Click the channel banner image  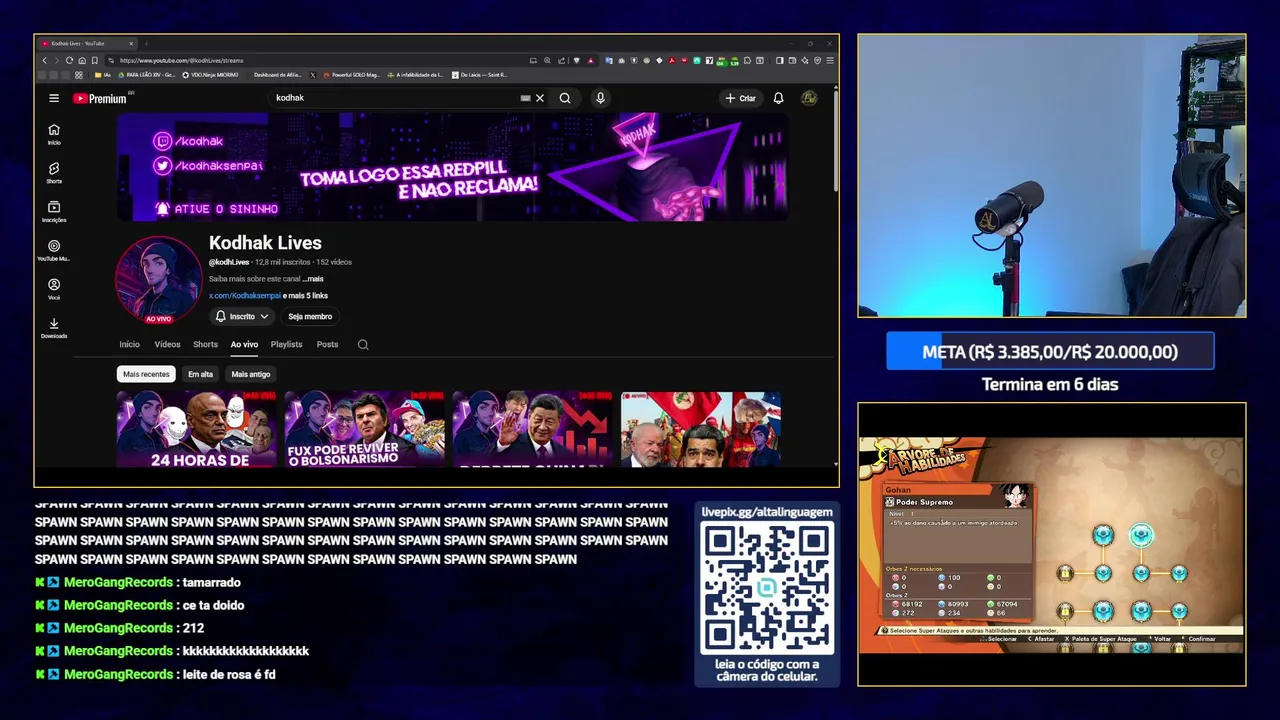coord(452,167)
